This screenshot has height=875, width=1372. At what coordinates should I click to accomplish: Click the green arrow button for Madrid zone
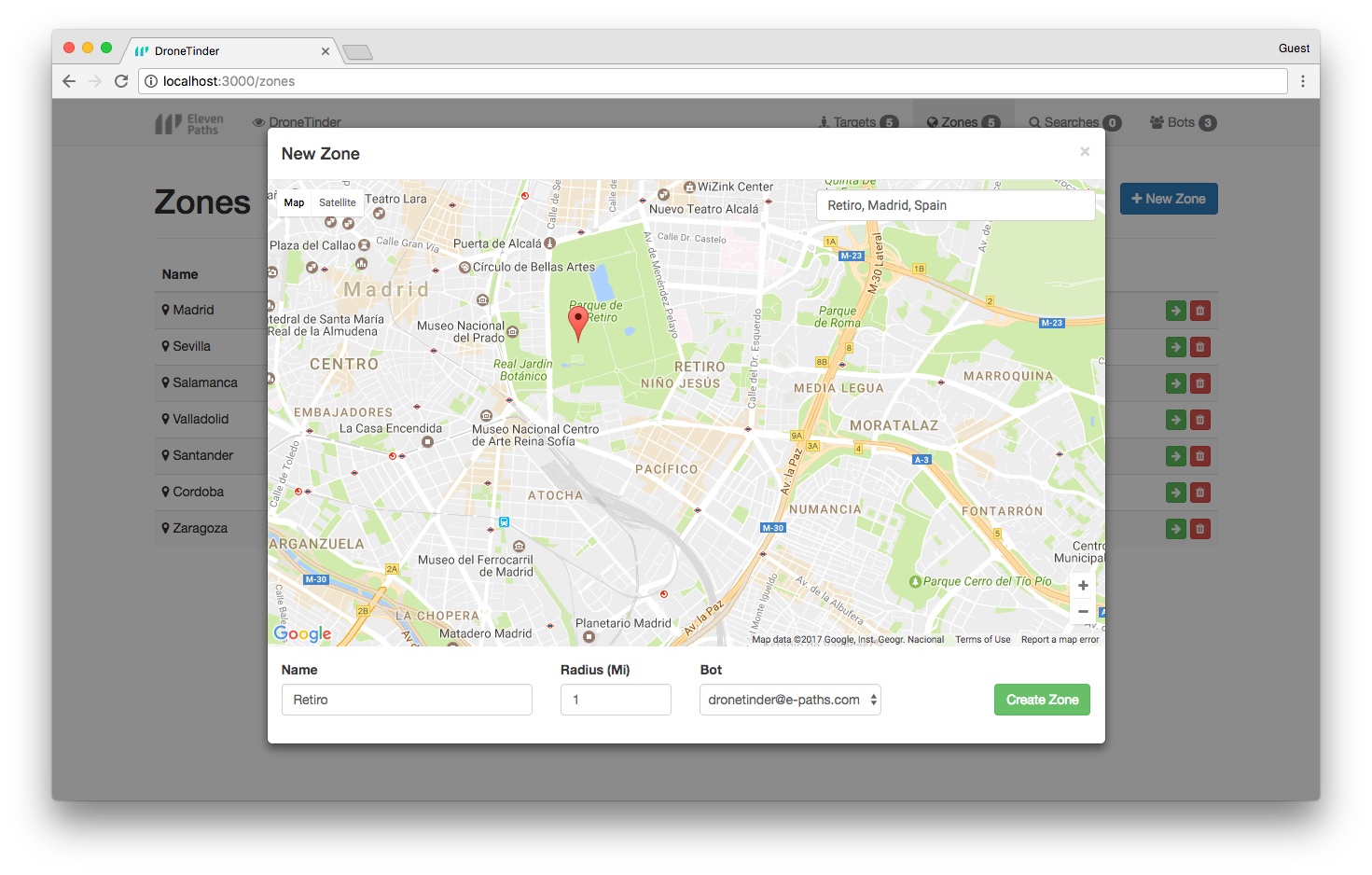[x=1176, y=311]
